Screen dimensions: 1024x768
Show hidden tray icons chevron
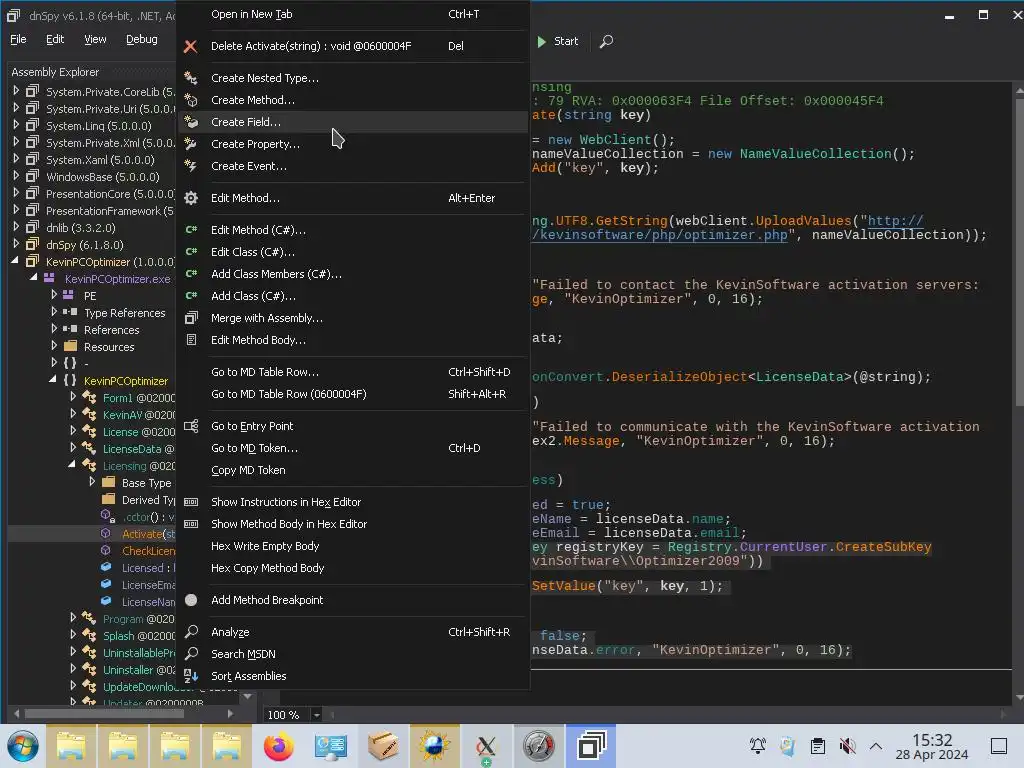point(876,746)
